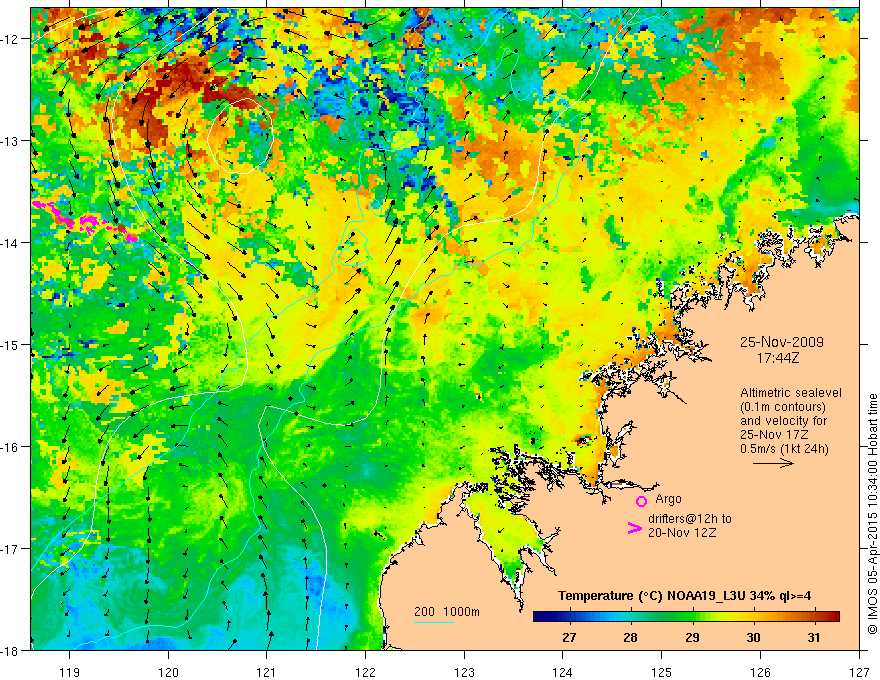
Task: Click the magenta drifters arrowhead legend symbol
Action: click(x=634, y=528)
